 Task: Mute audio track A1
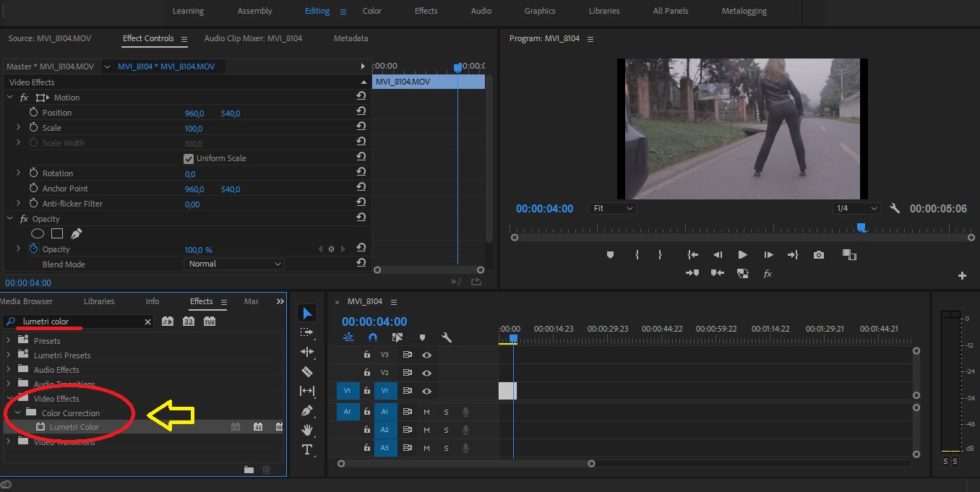pyautogui.click(x=427, y=412)
